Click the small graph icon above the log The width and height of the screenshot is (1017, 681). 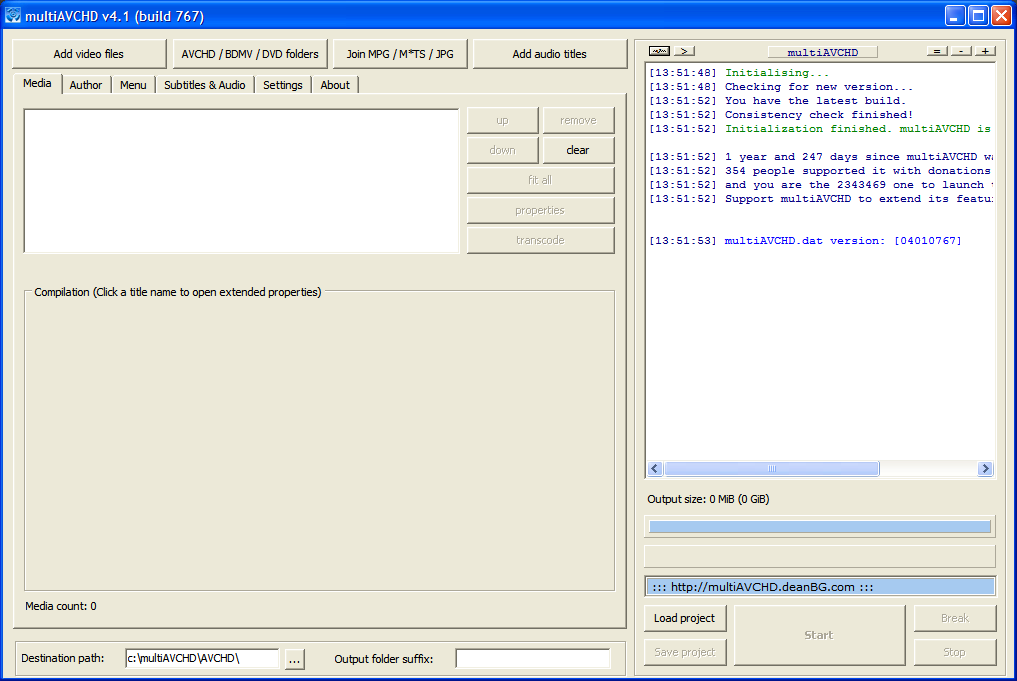point(659,51)
